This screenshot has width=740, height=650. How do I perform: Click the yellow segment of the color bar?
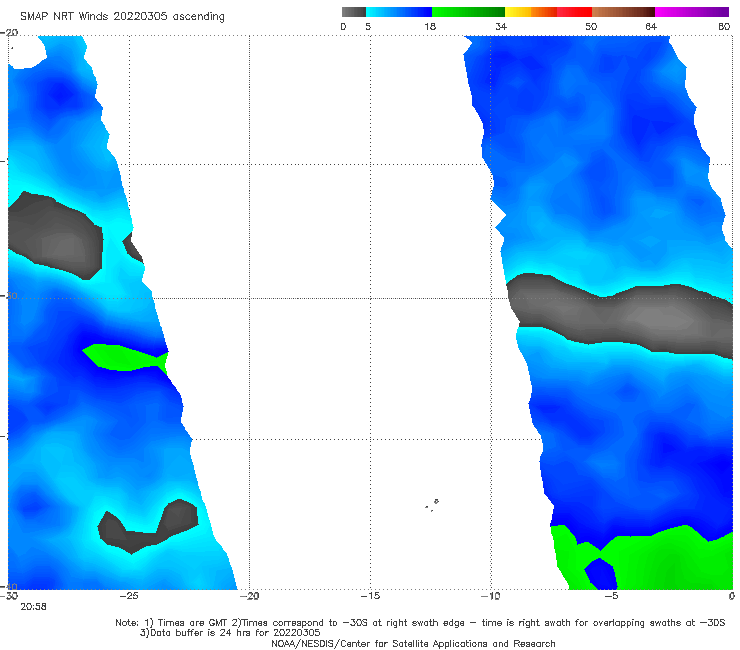pyautogui.click(x=518, y=12)
